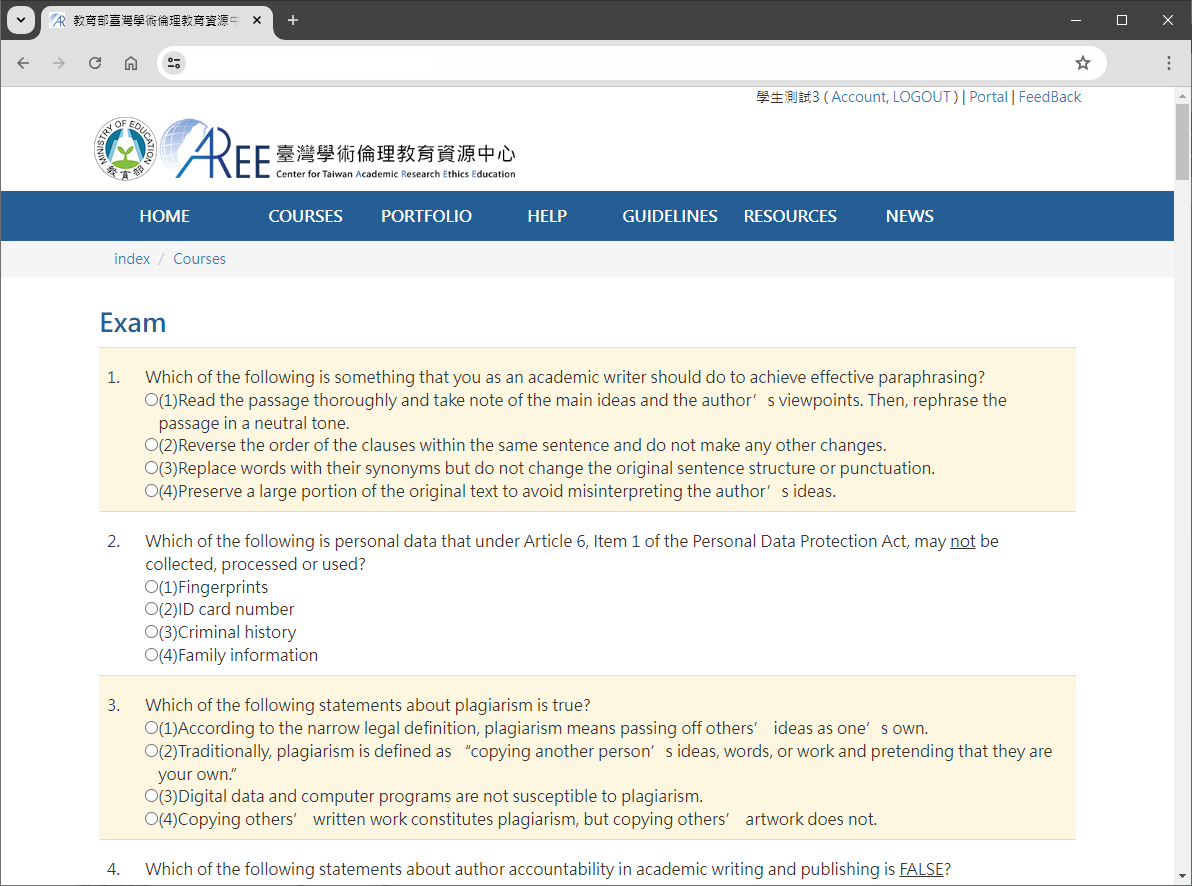Click the Account link
Viewport: 1192px width, 886px height.
click(x=858, y=97)
